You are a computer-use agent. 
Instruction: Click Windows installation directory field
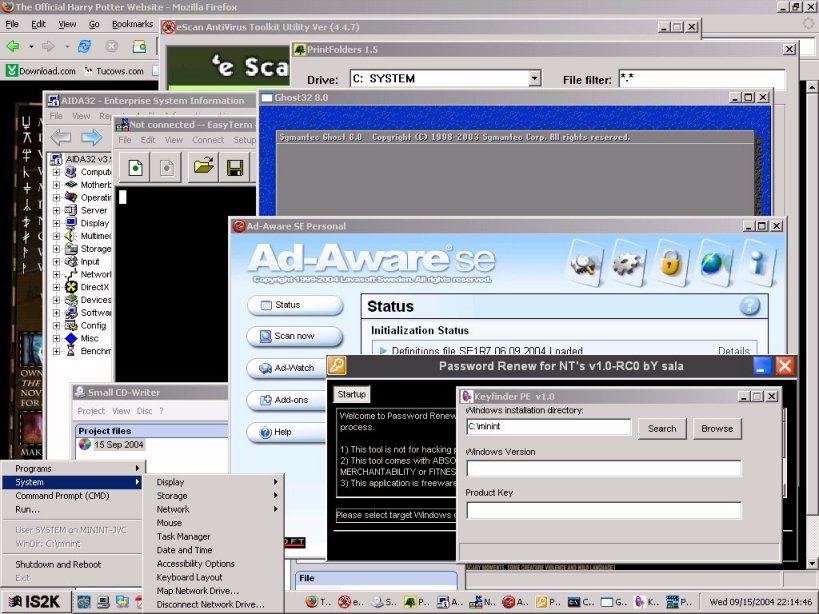(x=548, y=427)
